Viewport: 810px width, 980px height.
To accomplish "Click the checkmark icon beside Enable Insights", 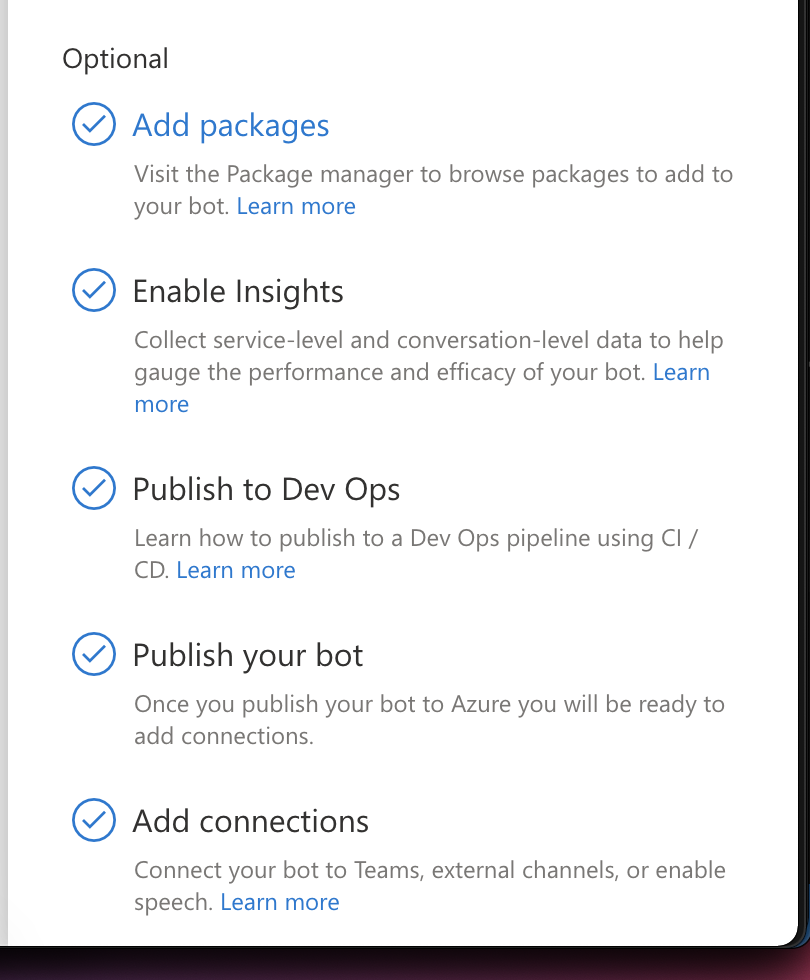I will tap(94, 290).
